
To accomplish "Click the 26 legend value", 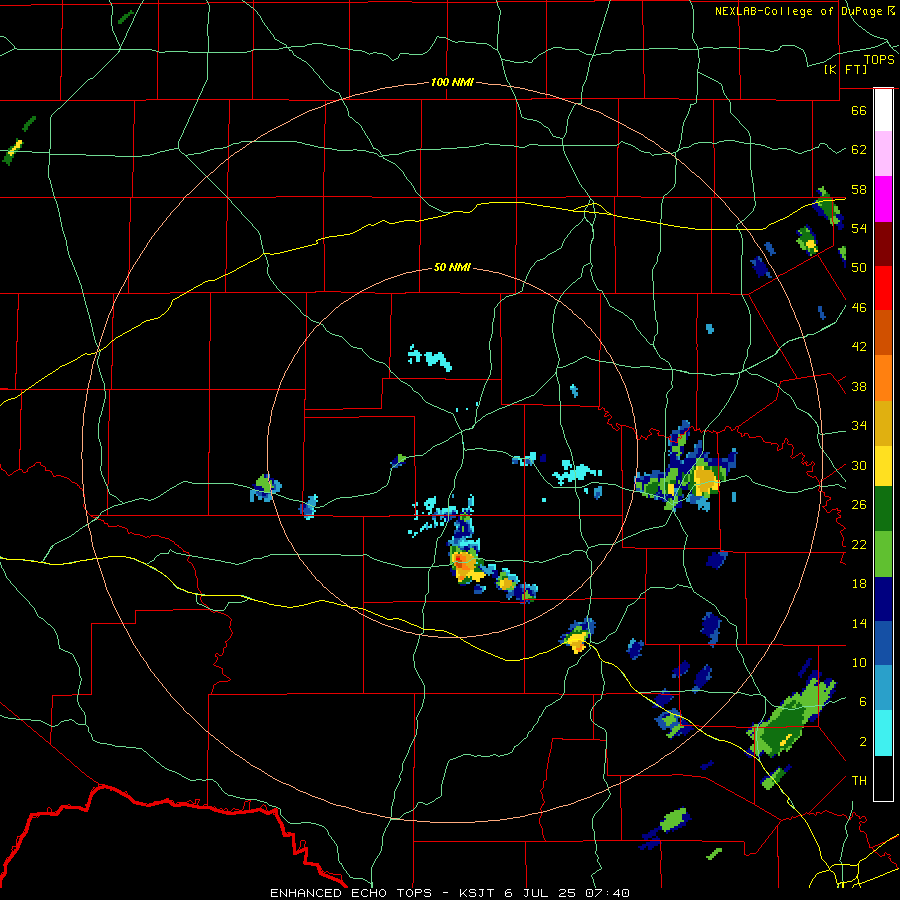I will pos(859,505).
